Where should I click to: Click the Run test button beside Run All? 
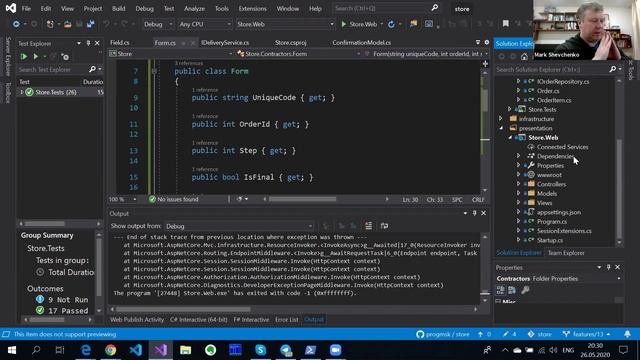[x=36, y=56]
